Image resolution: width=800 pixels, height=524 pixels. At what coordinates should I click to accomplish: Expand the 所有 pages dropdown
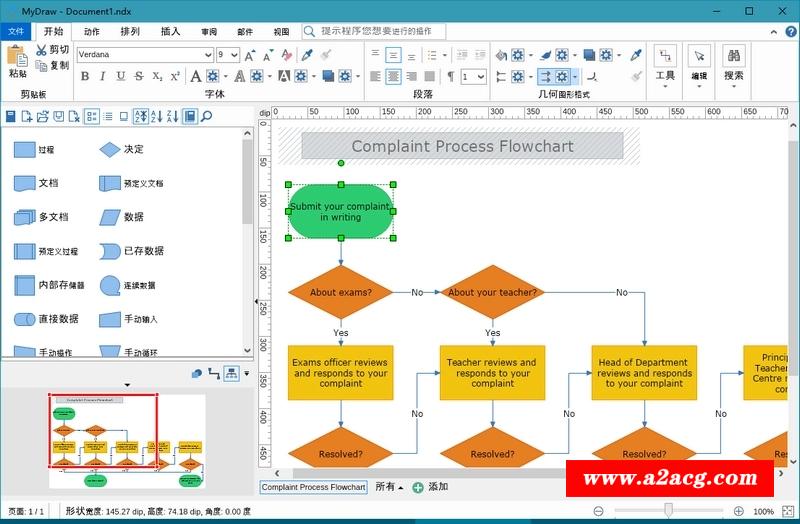click(x=389, y=487)
